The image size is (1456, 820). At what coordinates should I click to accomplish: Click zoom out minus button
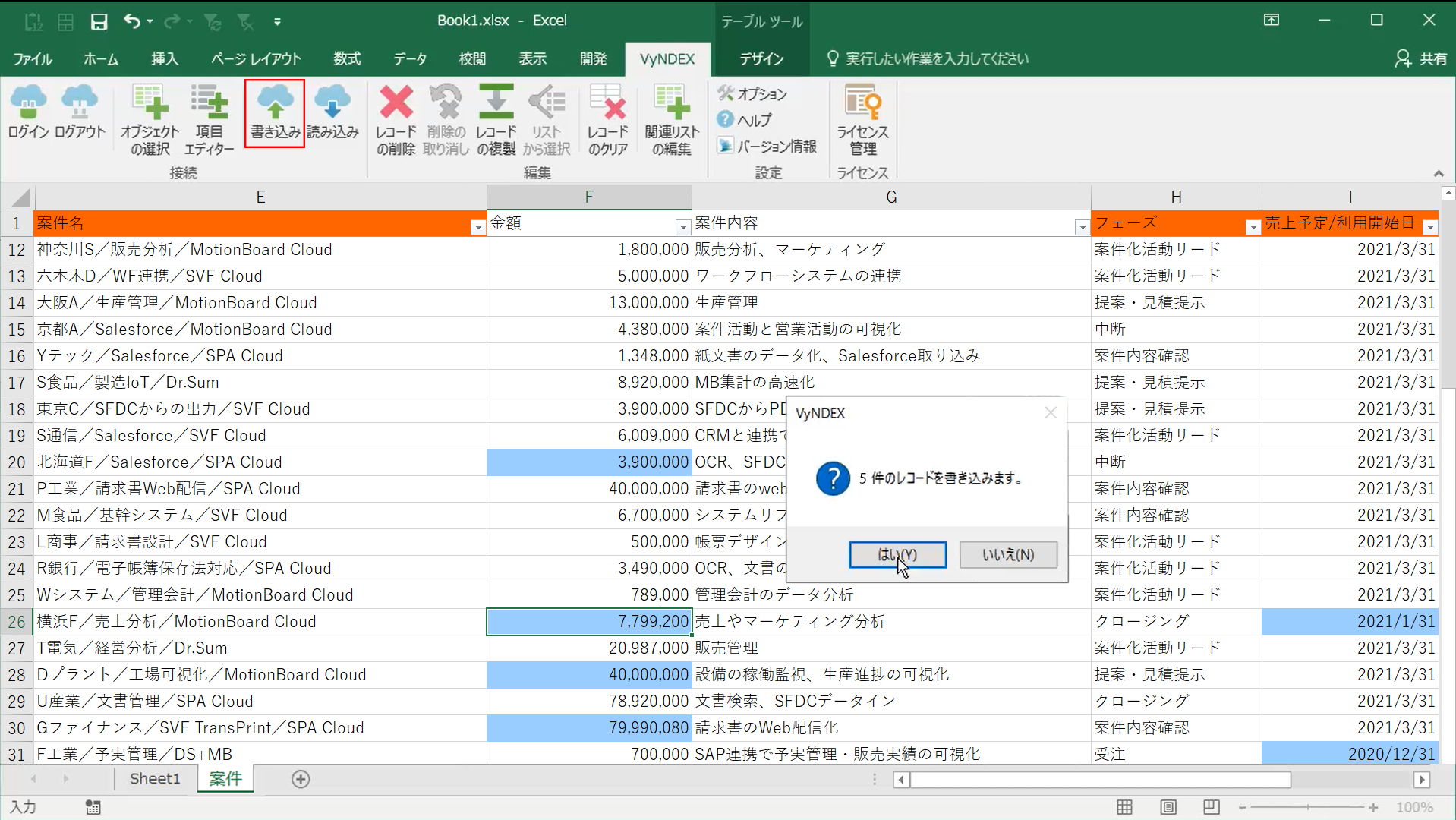coord(1242,808)
